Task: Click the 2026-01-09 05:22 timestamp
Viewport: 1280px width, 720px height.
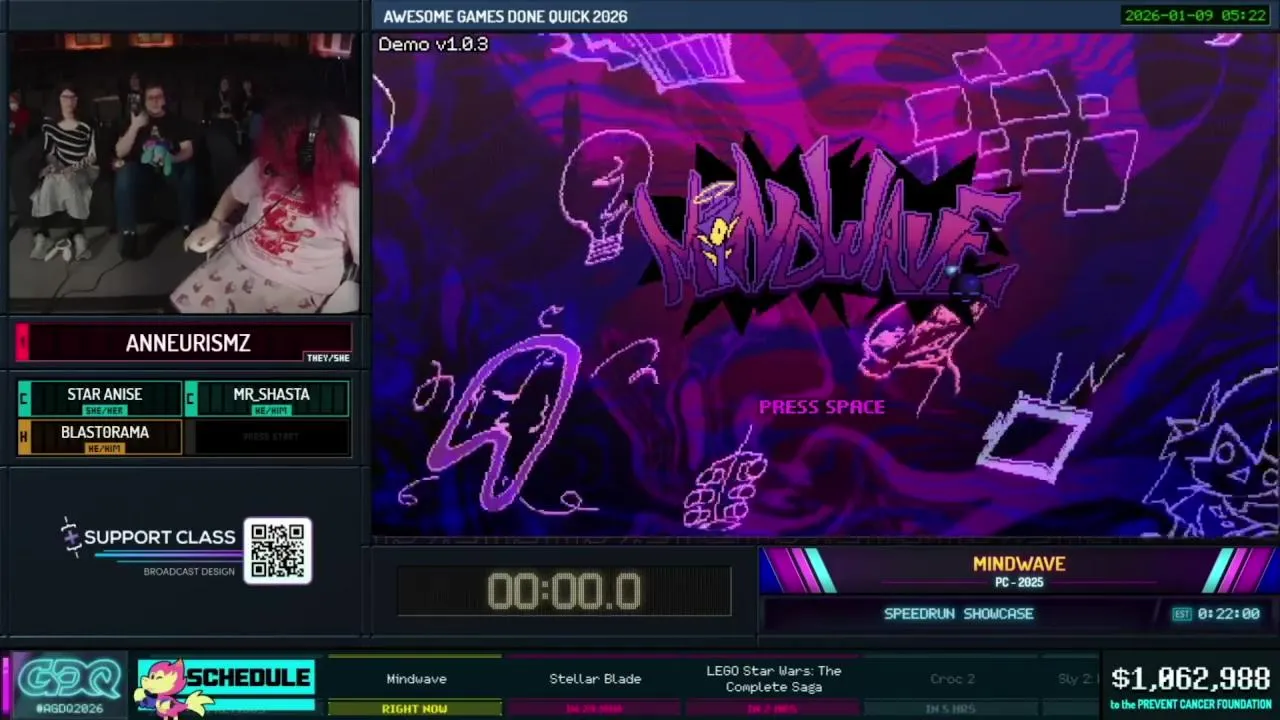Action: tap(1195, 15)
